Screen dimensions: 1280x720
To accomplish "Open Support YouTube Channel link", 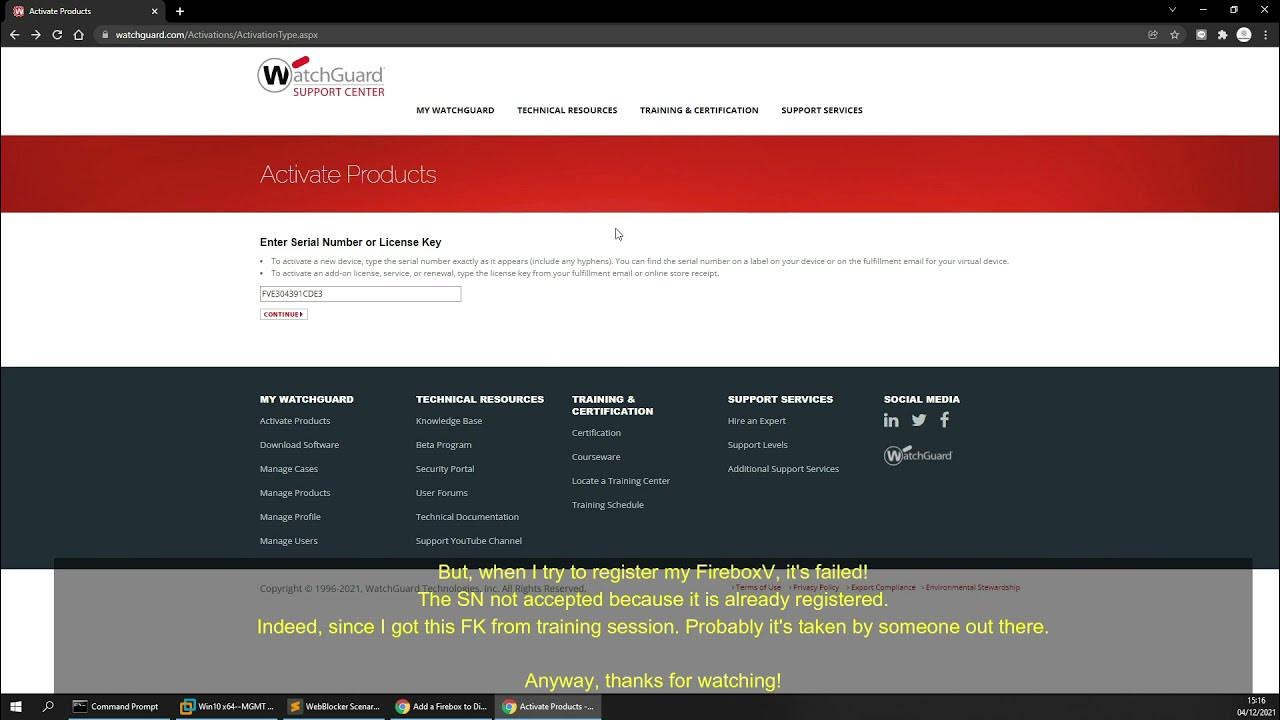I will tap(469, 541).
